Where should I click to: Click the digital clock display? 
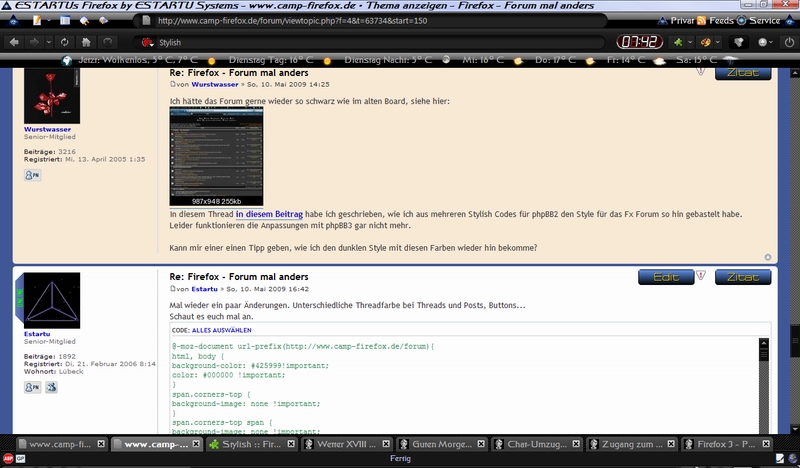point(638,42)
